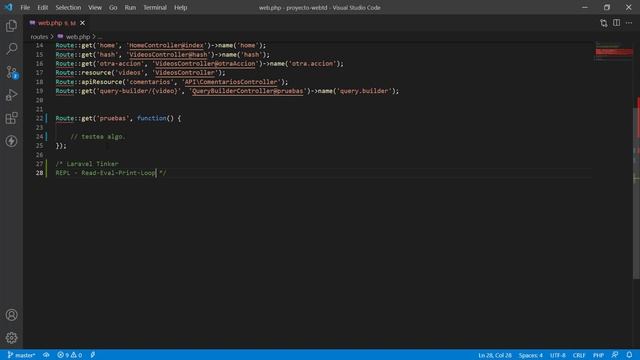Click apiResource method on line 18
Screen dimensions: 640x360
[x=102, y=82]
